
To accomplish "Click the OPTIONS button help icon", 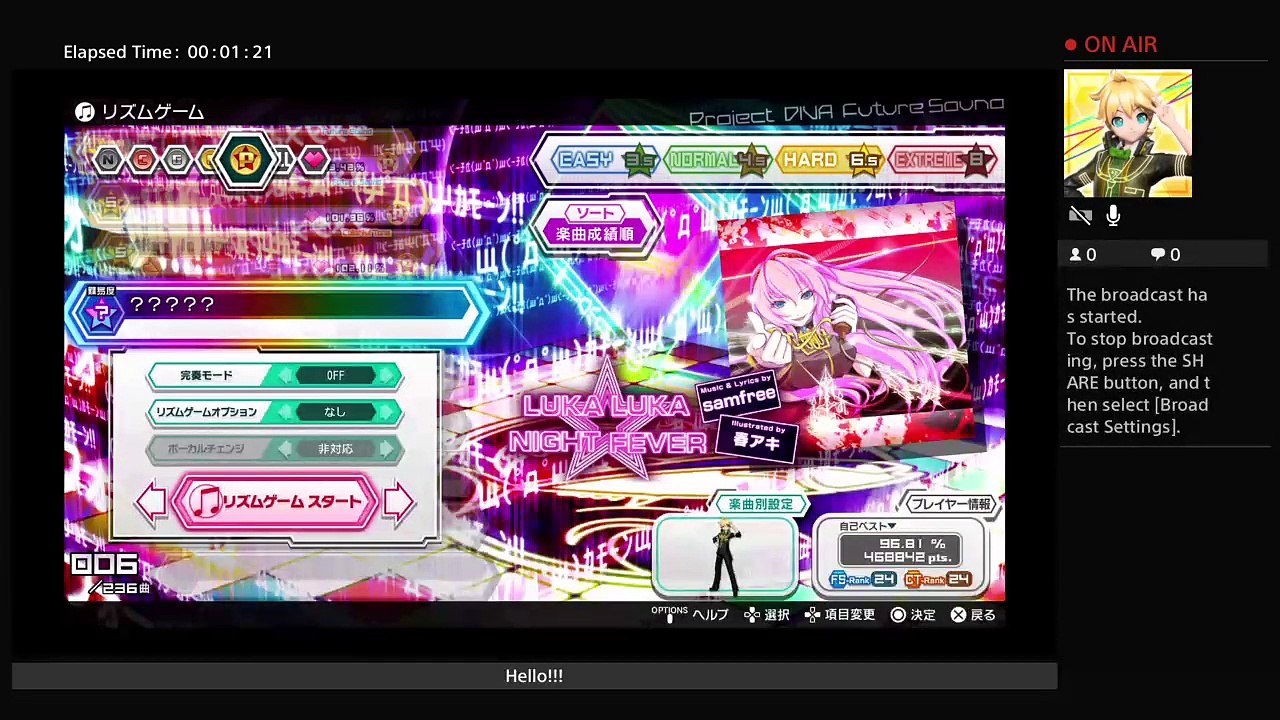I will tap(669, 614).
